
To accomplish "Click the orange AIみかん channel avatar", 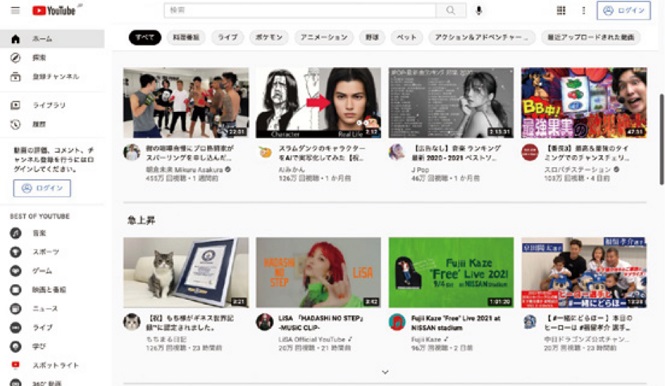I will click(265, 152).
